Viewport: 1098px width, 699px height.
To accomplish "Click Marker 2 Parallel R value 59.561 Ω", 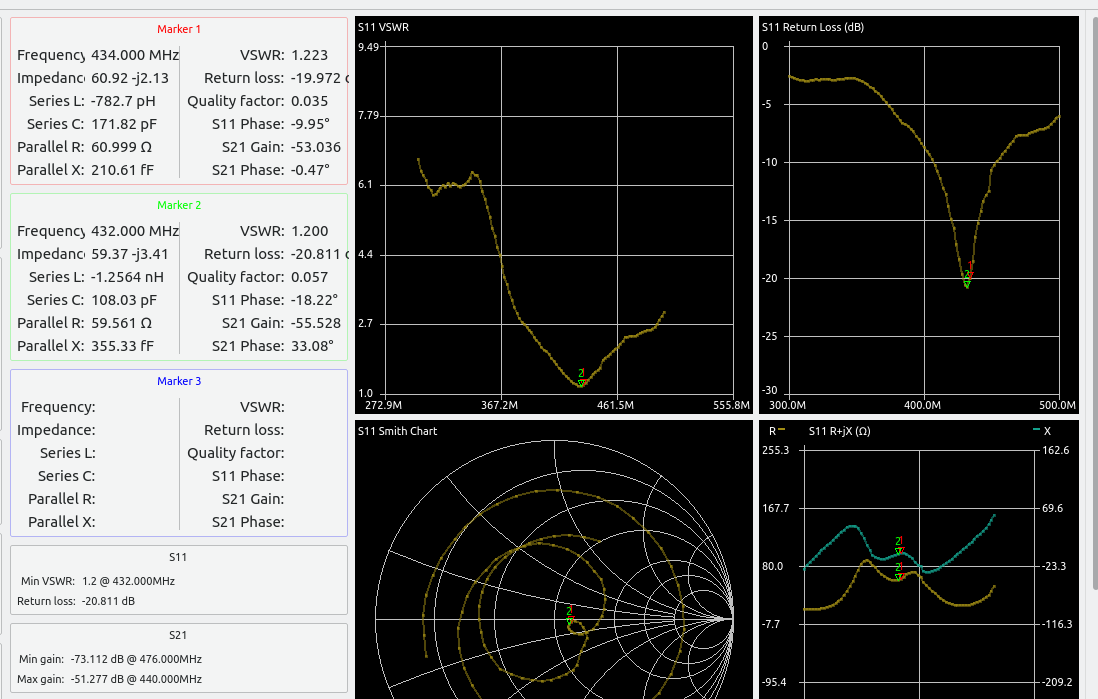I will (x=121, y=323).
